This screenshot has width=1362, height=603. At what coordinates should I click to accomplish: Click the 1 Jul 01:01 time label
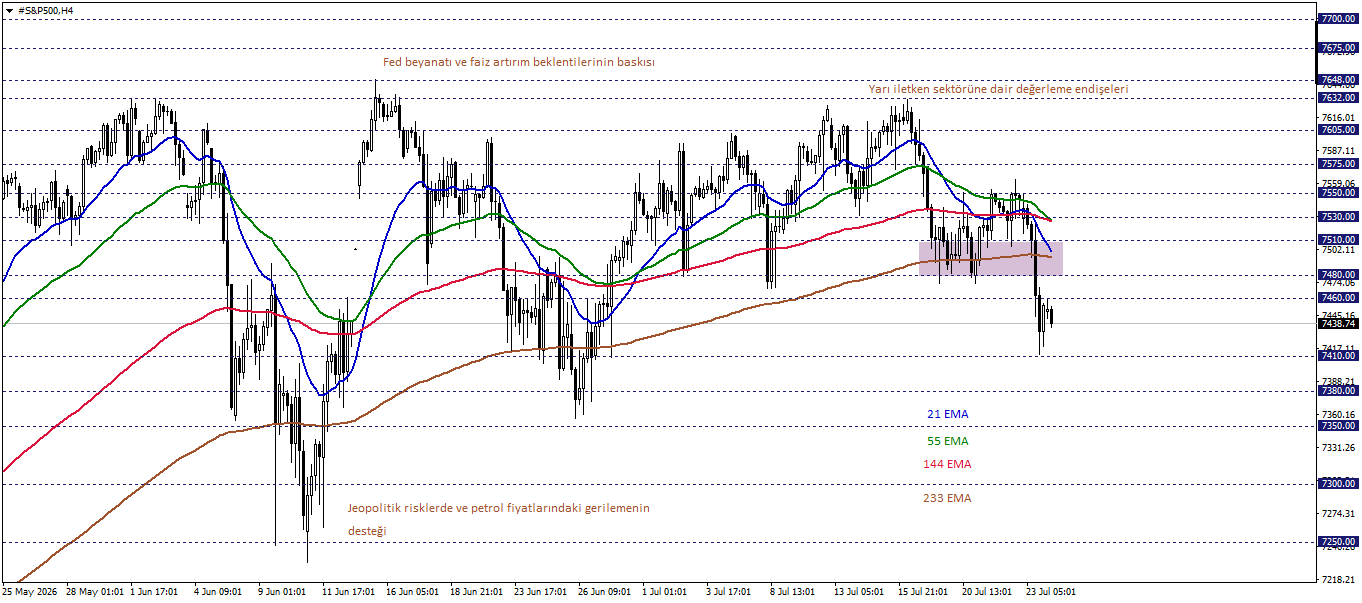pos(665,592)
